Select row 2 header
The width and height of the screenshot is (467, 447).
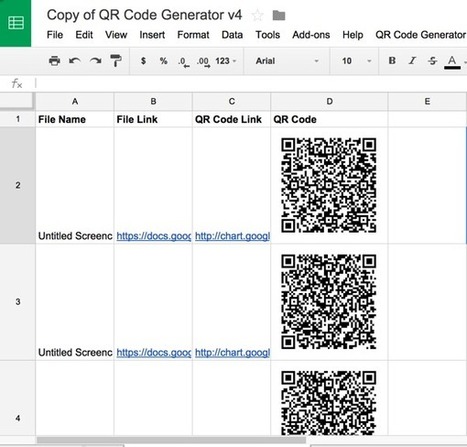point(18,185)
